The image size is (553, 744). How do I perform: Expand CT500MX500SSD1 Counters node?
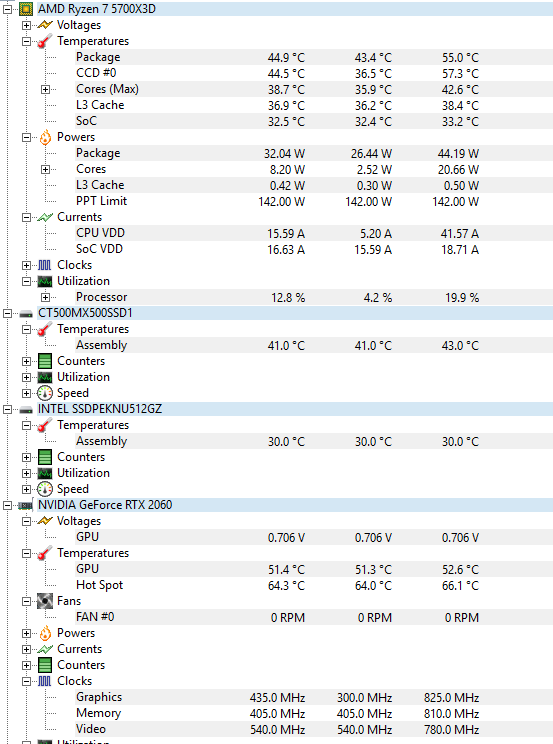[x=27, y=362]
